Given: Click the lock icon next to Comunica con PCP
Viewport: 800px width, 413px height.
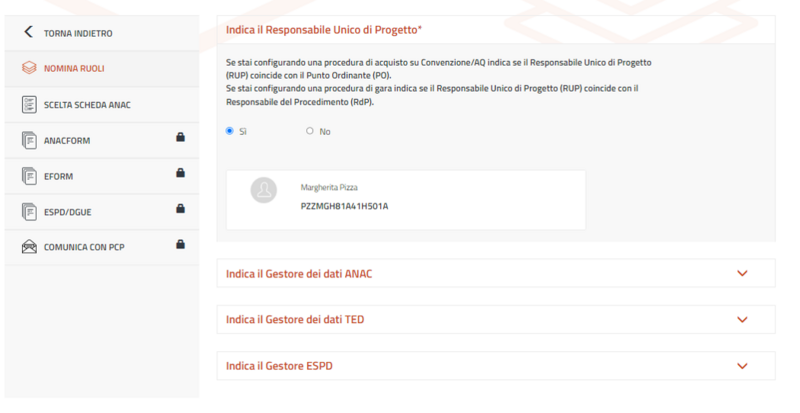Looking at the screenshot, I should tap(180, 245).
